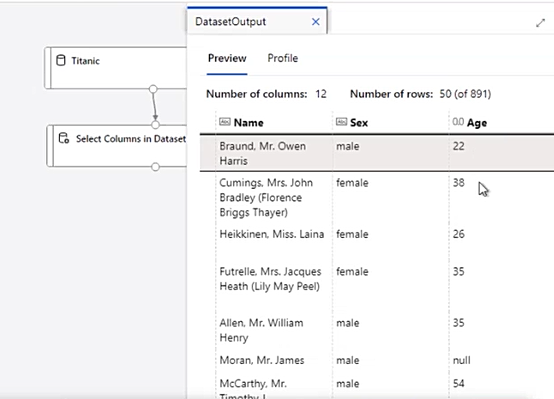Image resolution: width=554 pixels, height=399 pixels.
Task: Click the numeric type icon beside Age
Action: tap(458, 122)
